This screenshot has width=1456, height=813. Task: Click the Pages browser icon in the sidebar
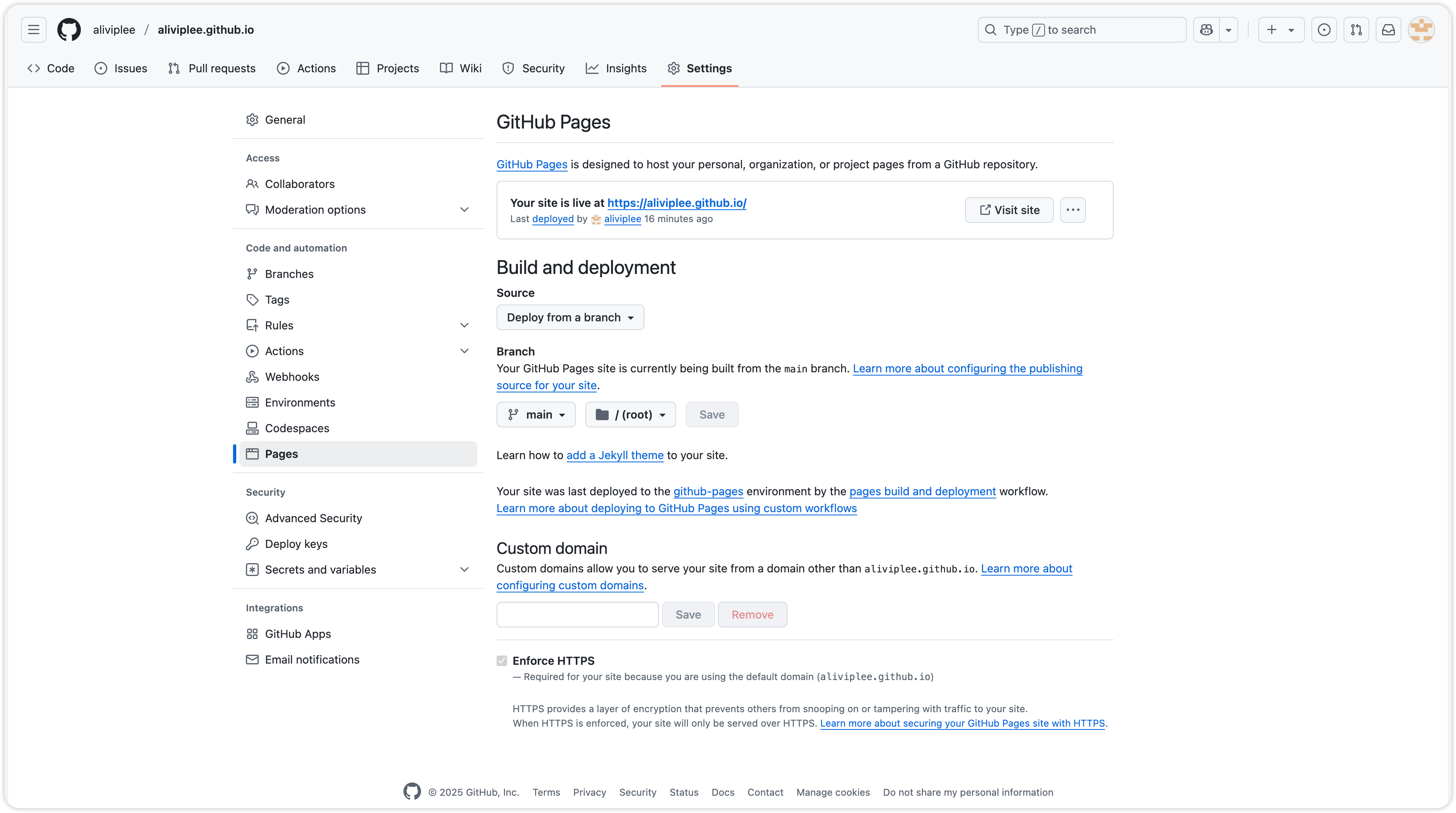[252, 453]
